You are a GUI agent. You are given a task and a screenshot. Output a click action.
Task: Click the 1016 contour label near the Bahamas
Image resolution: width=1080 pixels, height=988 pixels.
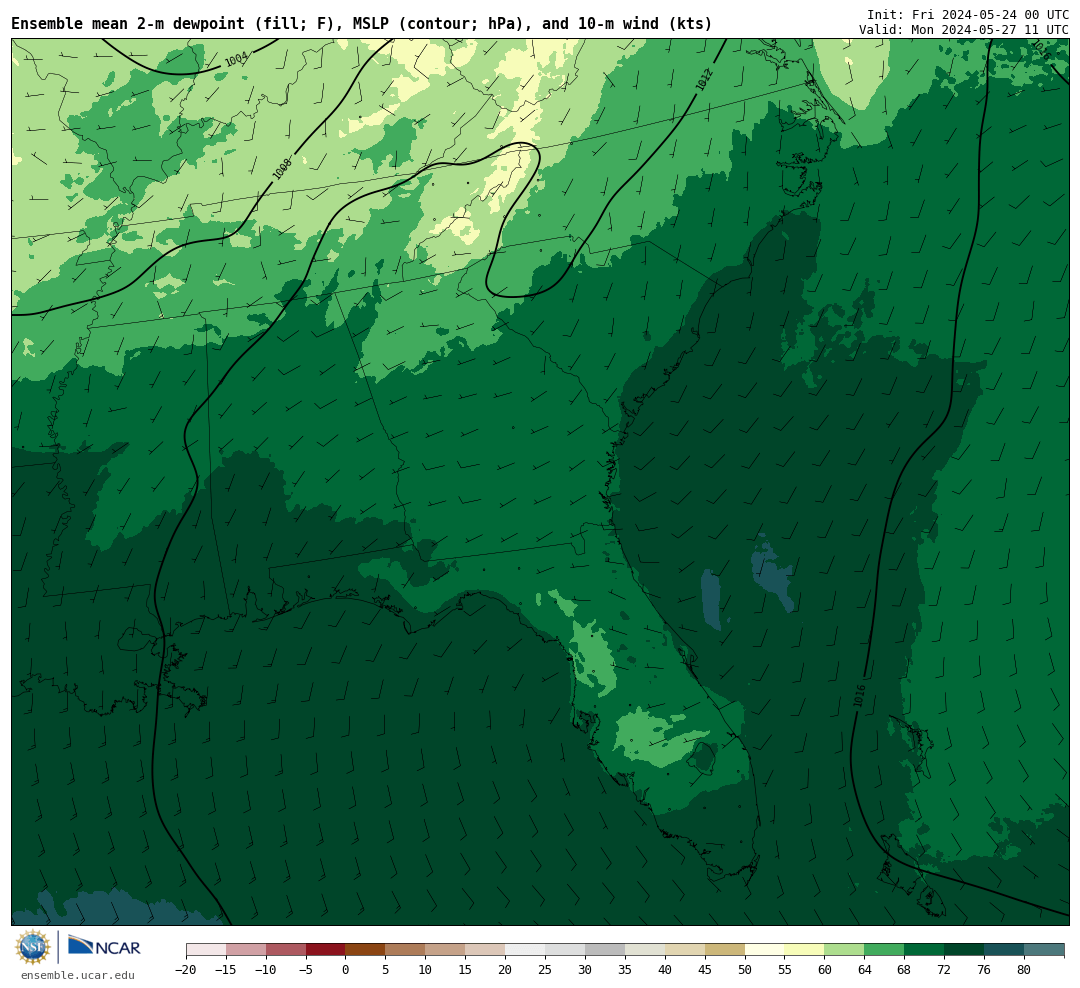tap(859, 695)
